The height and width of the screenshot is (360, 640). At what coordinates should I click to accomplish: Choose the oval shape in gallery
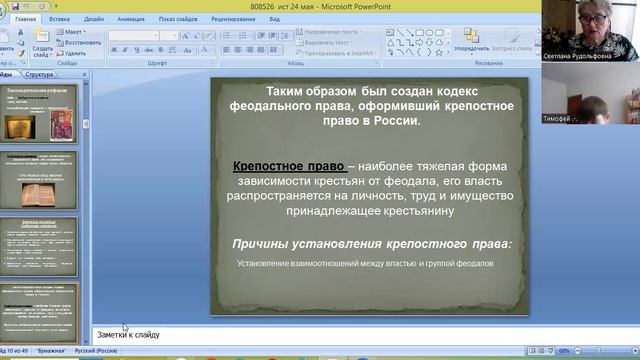[429, 33]
